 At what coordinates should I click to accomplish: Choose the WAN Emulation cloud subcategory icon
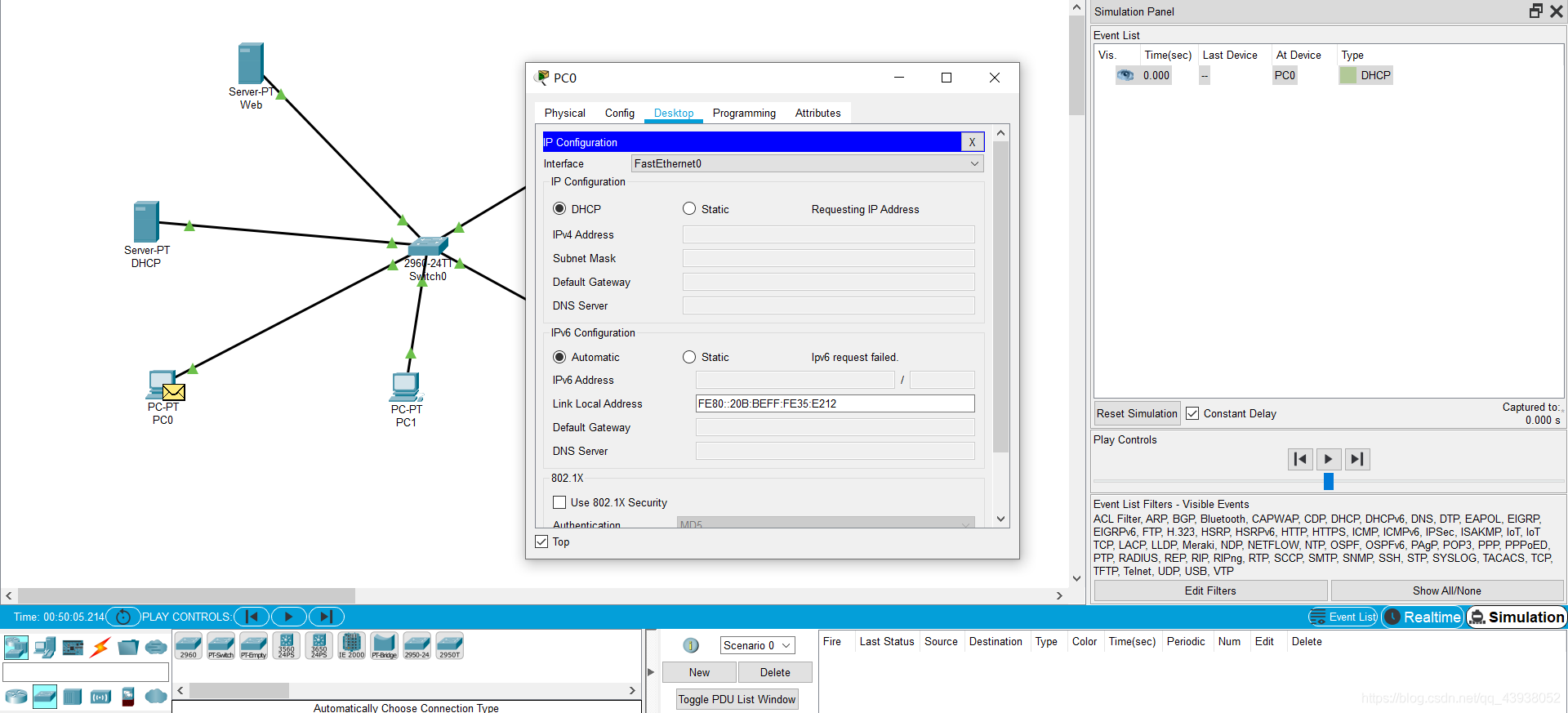(156, 697)
